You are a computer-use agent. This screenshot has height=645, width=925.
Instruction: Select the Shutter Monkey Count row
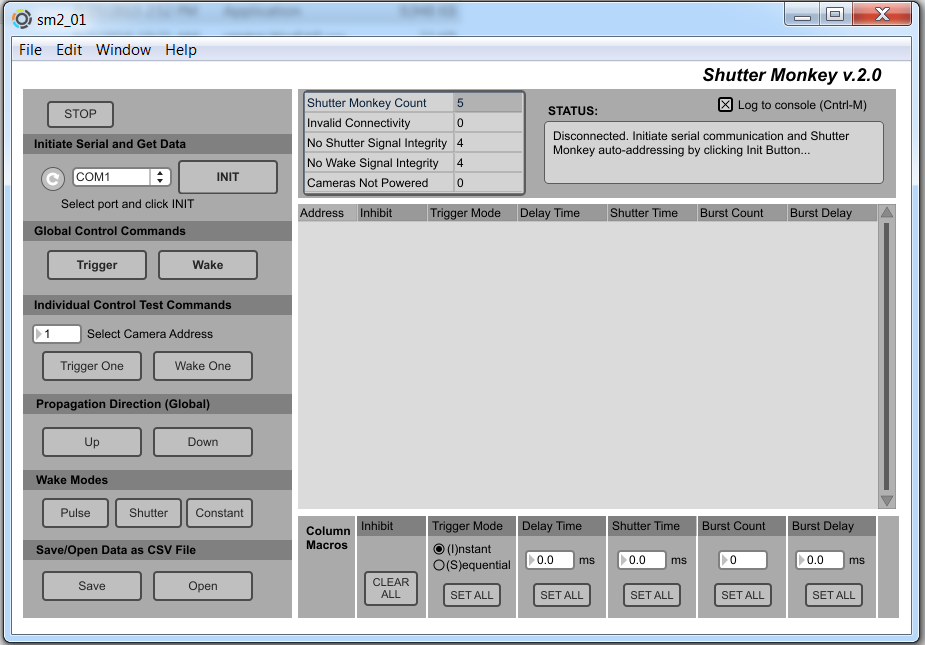coord(414,103)
